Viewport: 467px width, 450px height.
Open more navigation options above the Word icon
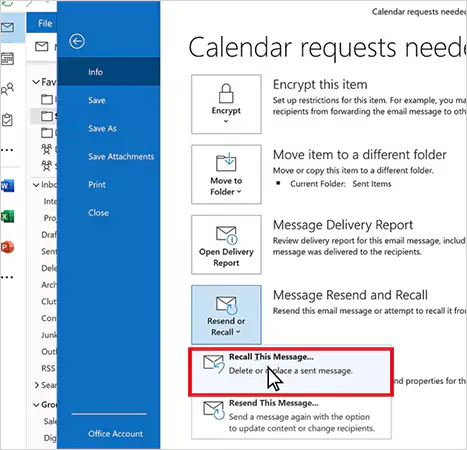tap(7, 150)
